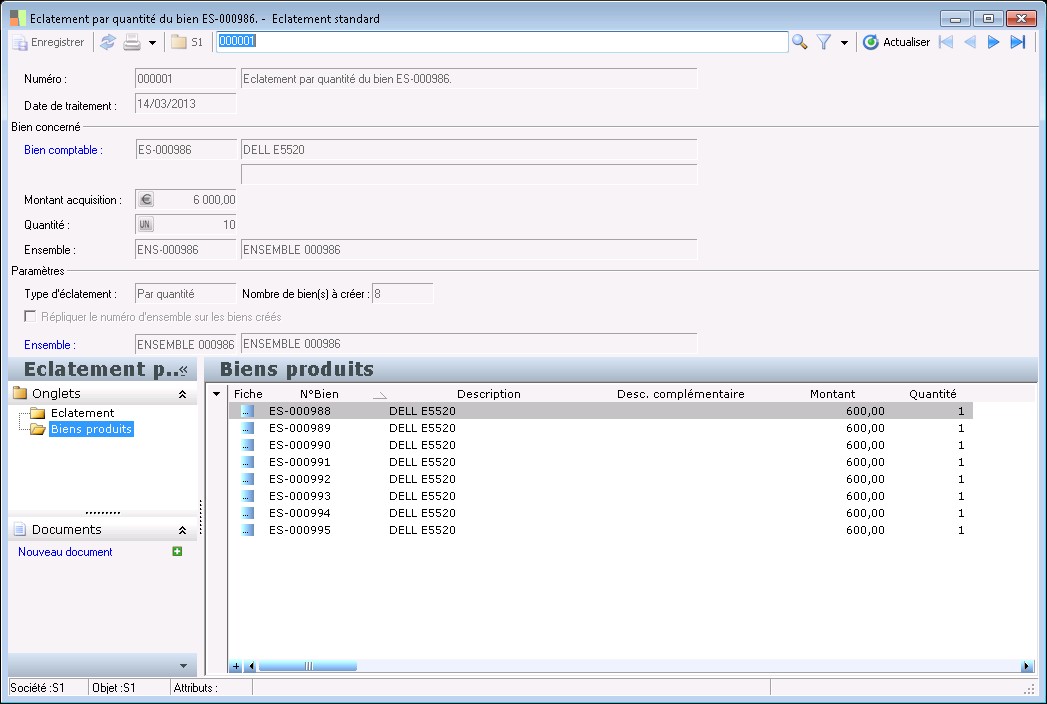Open the print options dropdown arrow
This screenshot has height=704, width=1047.
click(x=152, y=43)
